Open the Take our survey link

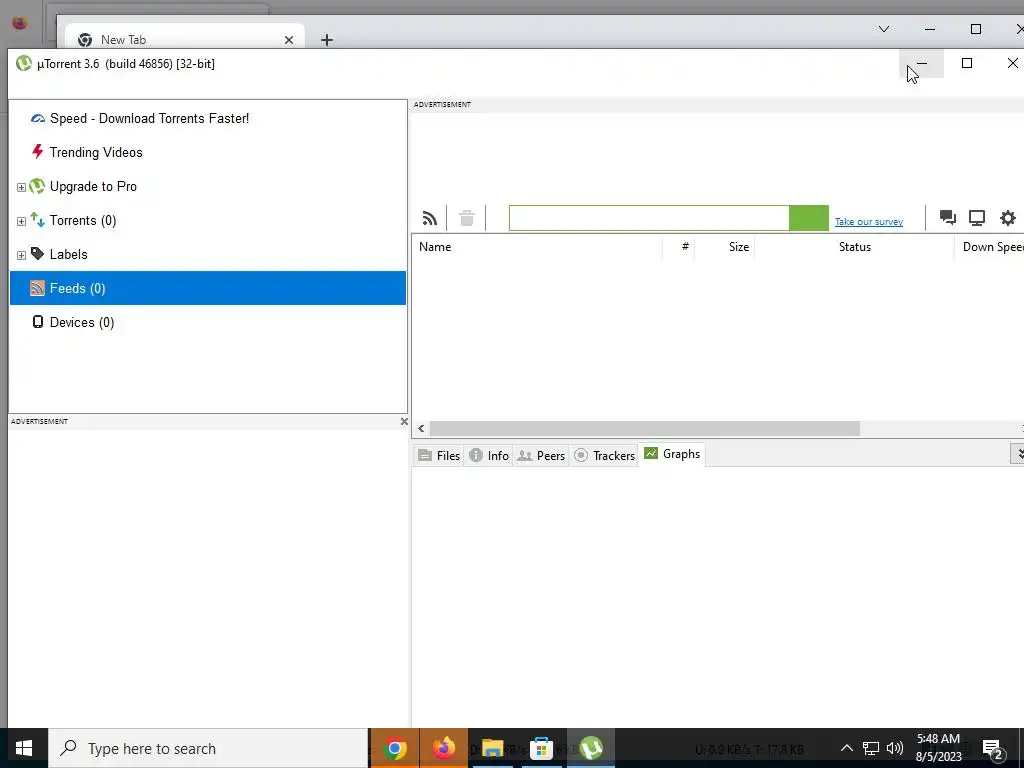tap(869, 222)
